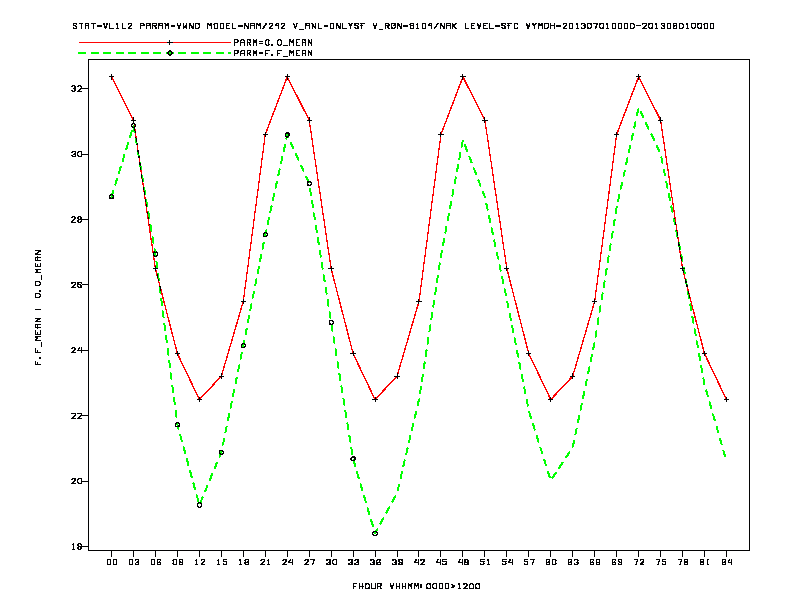Click red line peak marker at hour 24
The image size is (792, 612).
[x=287, y=77]
